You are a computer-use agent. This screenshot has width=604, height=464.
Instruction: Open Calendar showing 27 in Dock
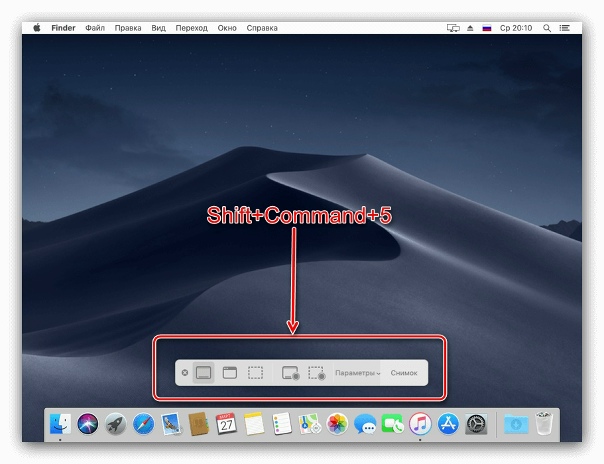coord(226,424)
